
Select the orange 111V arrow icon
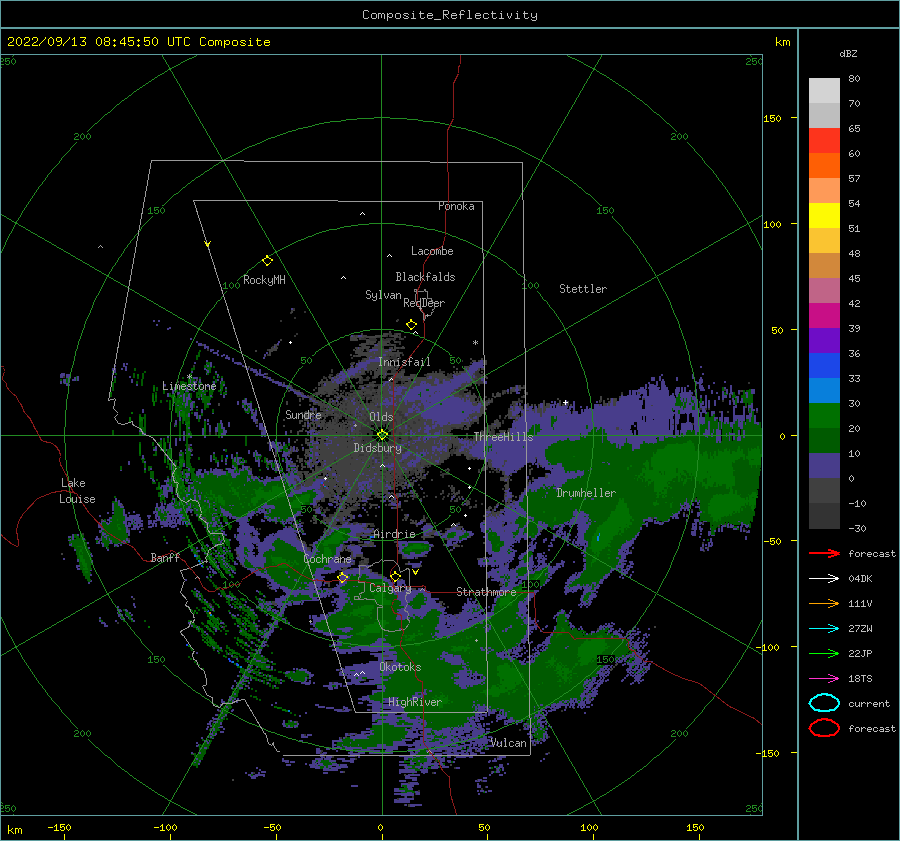[x=824, y=603]
